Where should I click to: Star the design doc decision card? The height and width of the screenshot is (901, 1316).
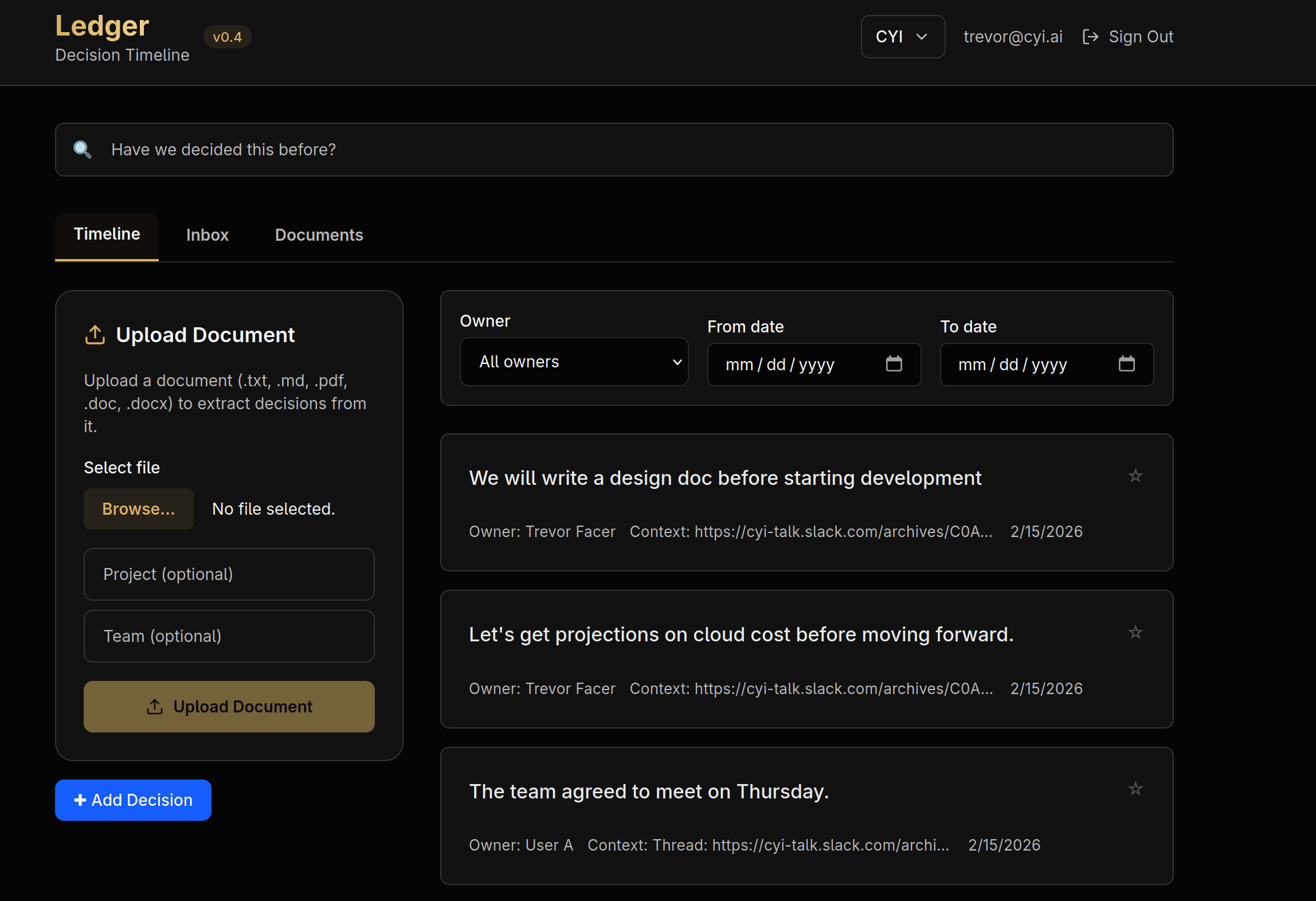(x=1135, y=476)
